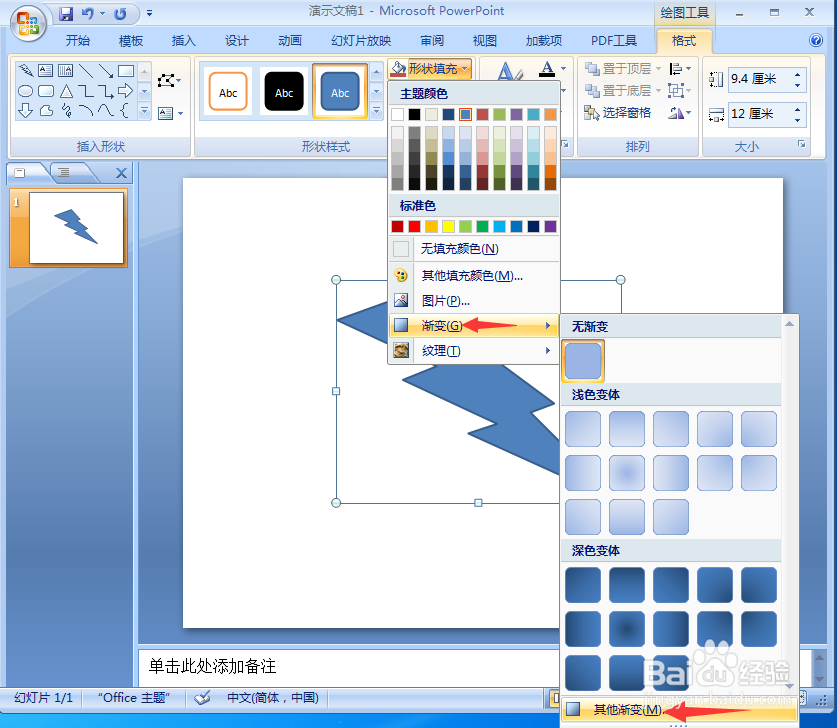Select the first dark variation gradient
Screen dimensions: 837x728
click(x=583, y=585)
